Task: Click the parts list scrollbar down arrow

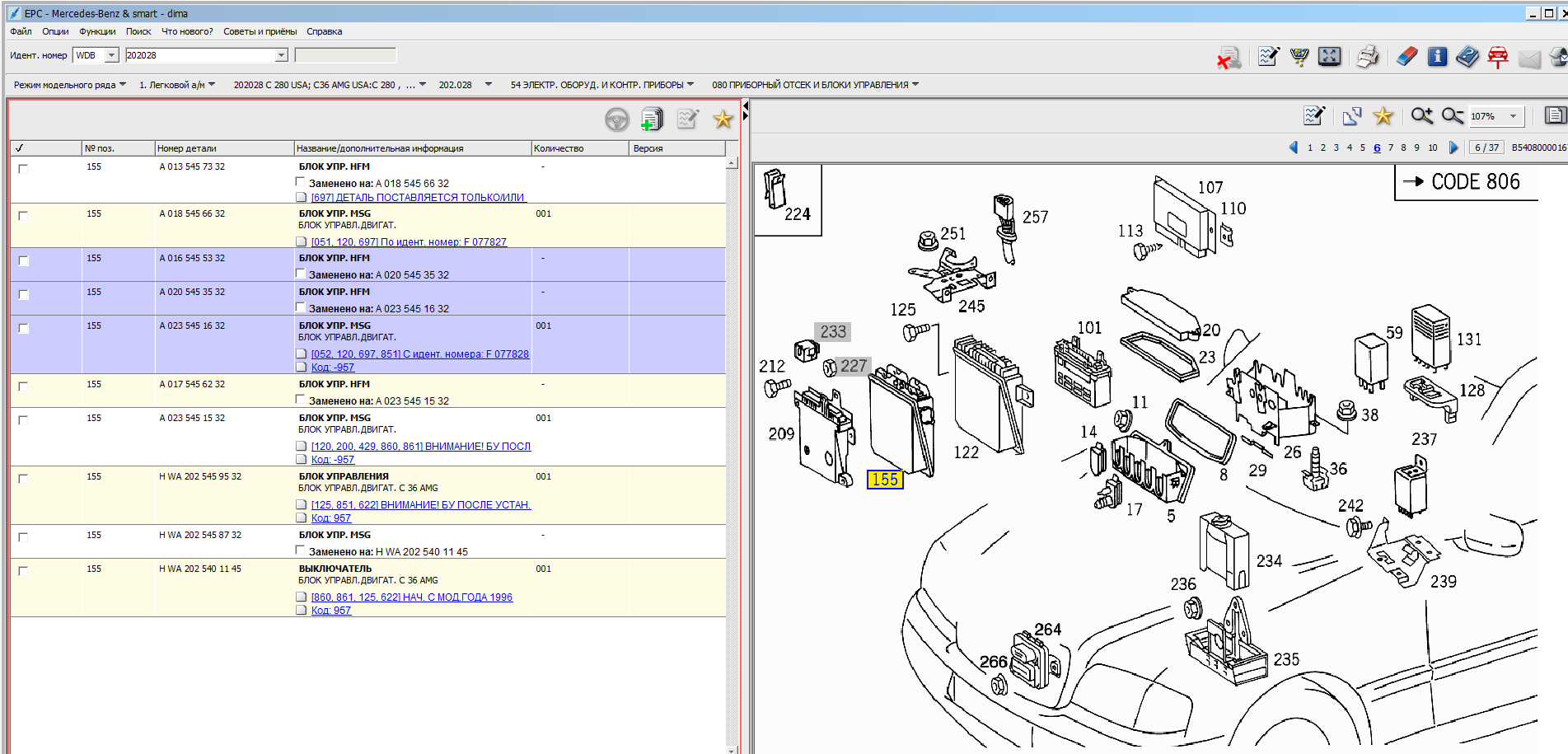Action: (732, 749)
